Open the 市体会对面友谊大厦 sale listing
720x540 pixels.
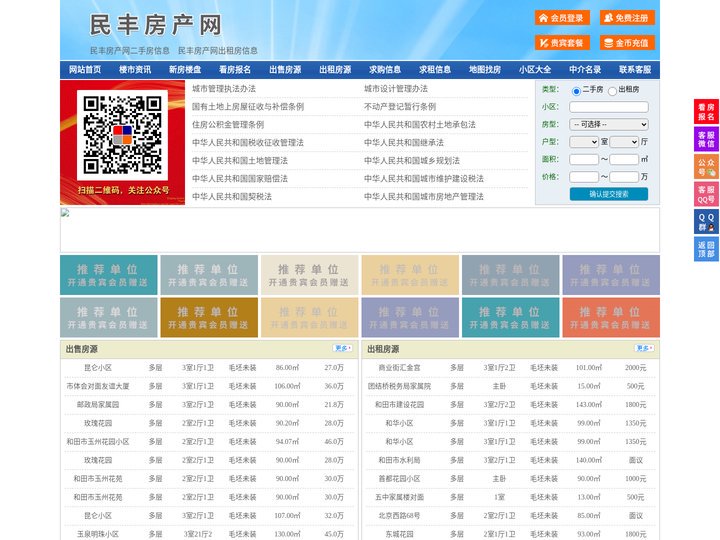[98, 386]
